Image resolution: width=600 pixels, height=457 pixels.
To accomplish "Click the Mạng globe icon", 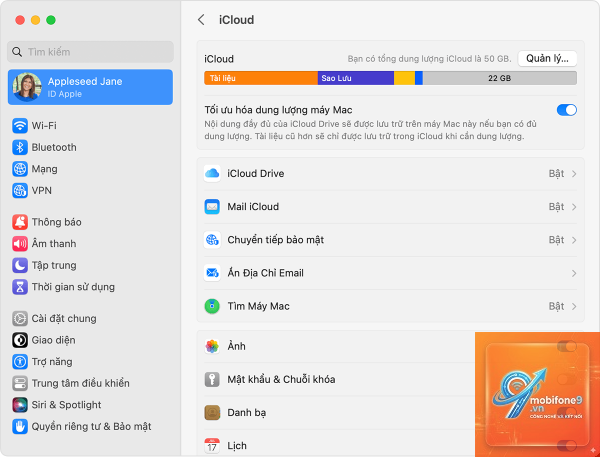I will point(20,169).
